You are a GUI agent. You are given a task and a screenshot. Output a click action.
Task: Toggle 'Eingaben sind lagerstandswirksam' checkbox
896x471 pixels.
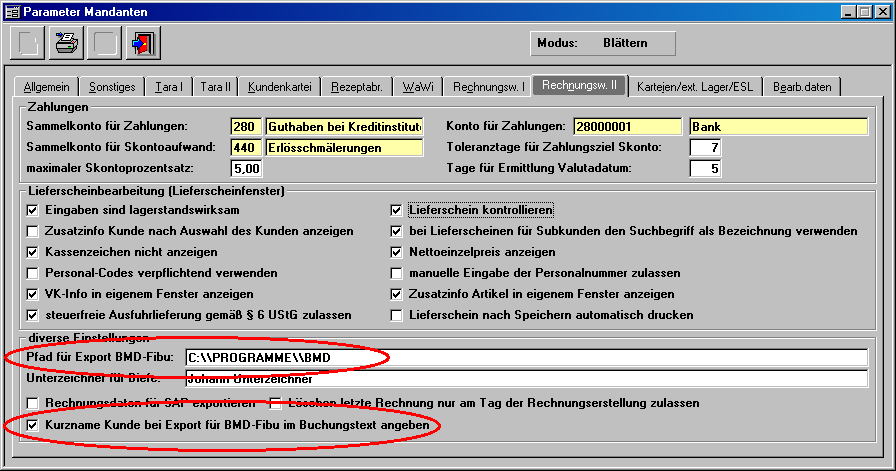(33, 210)
